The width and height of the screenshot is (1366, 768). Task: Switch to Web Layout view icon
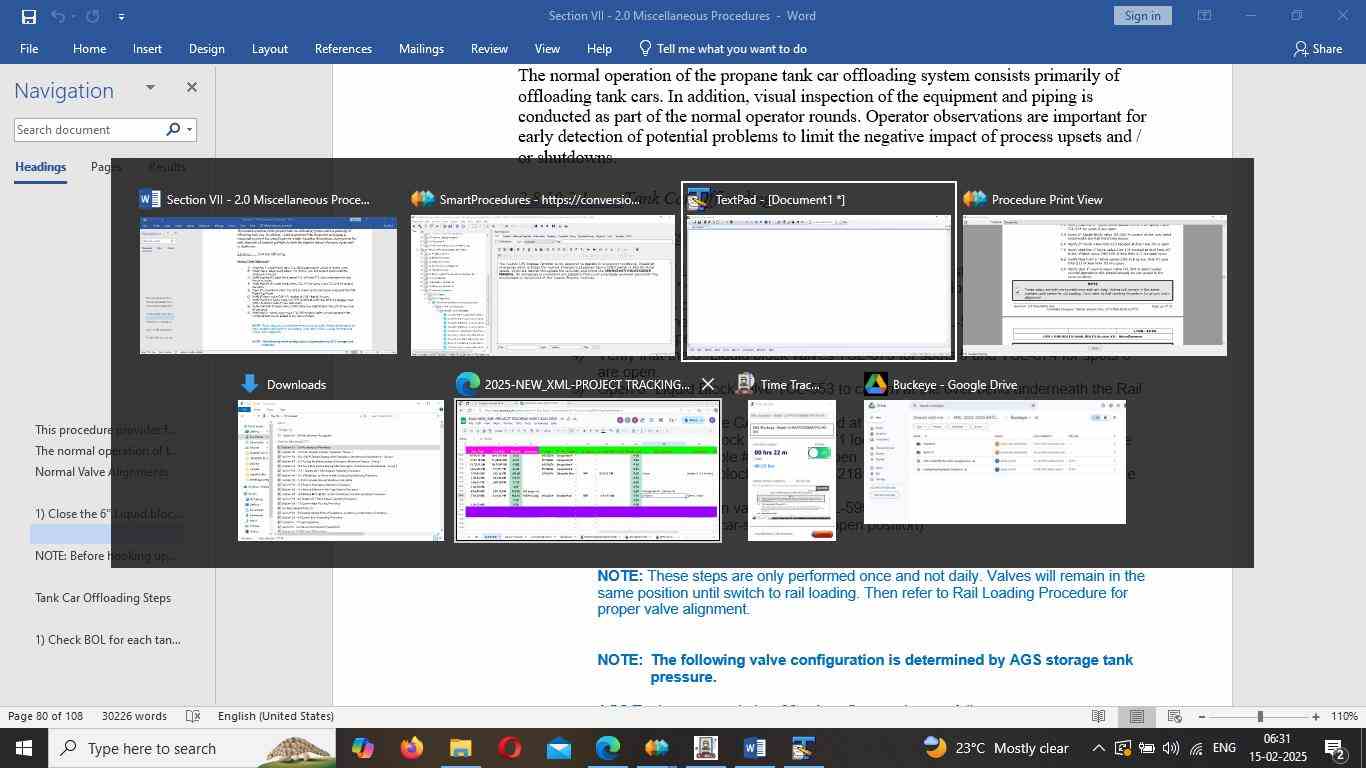(1175, 716)
